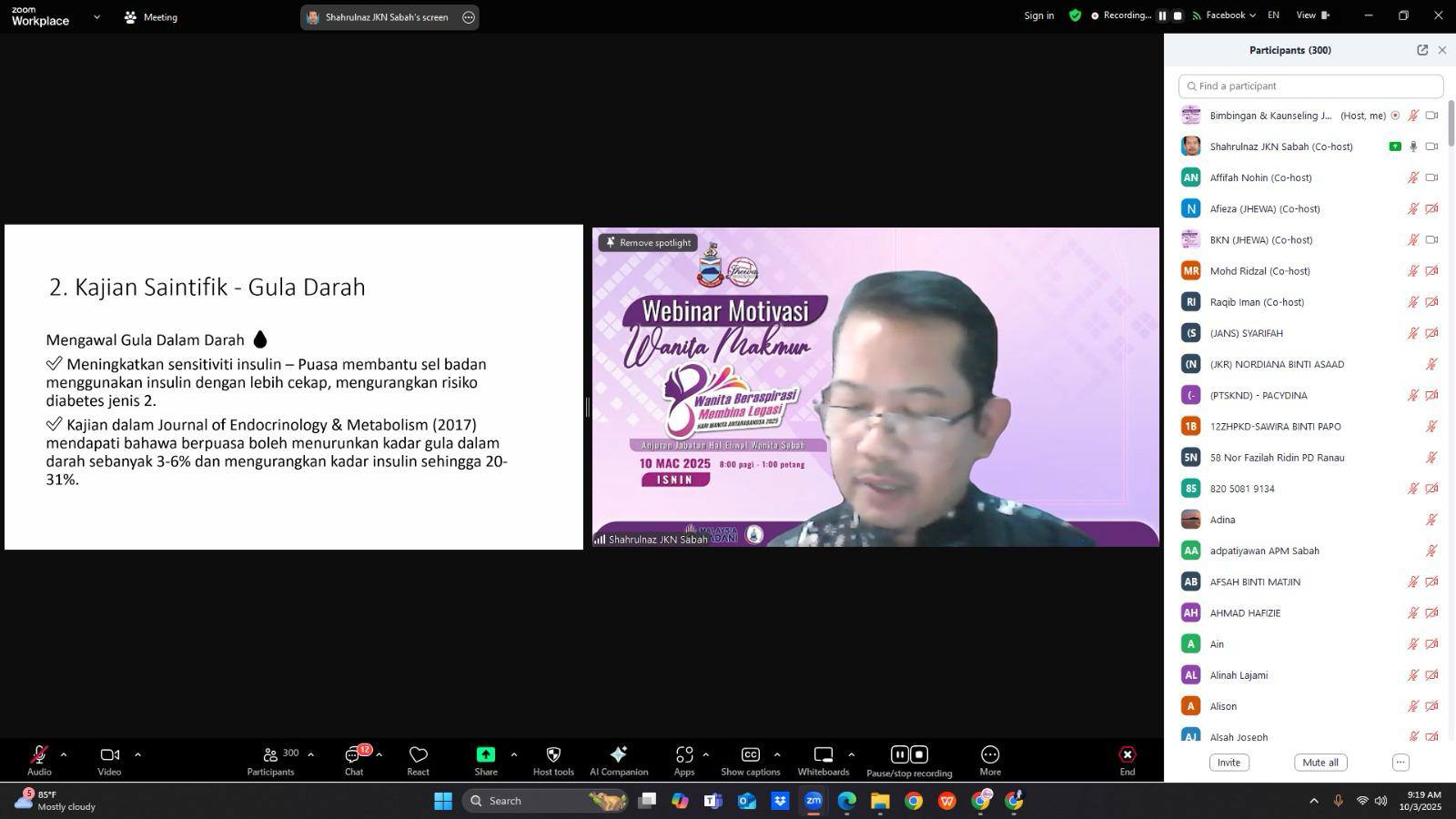Open the Meeting tab
The image size is (1456, 819).
pyautogui.click(x=151, y=17)
